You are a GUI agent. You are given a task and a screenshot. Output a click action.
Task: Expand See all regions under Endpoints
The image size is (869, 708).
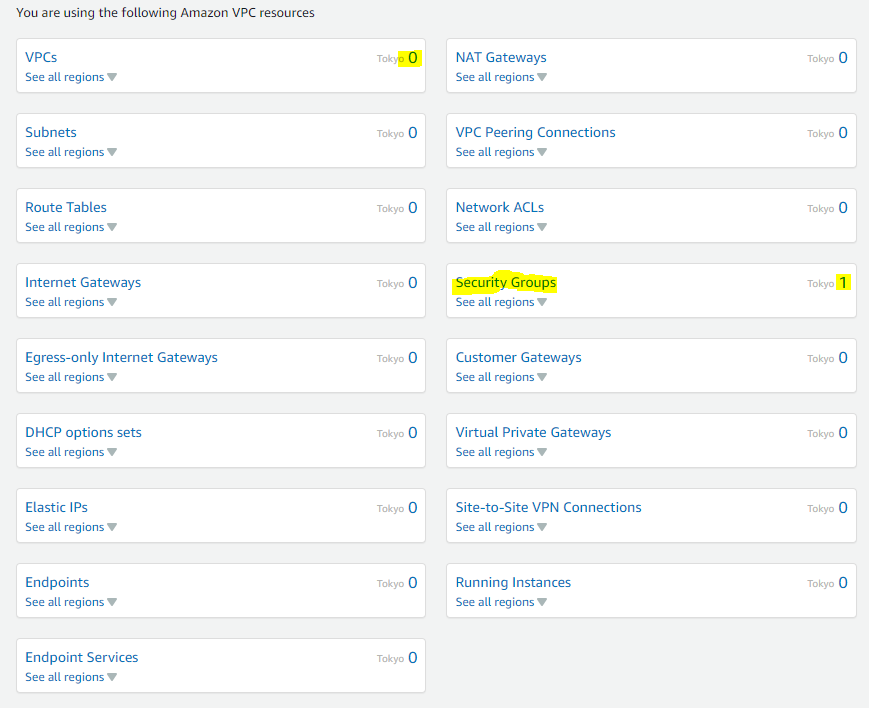[71, 602]
